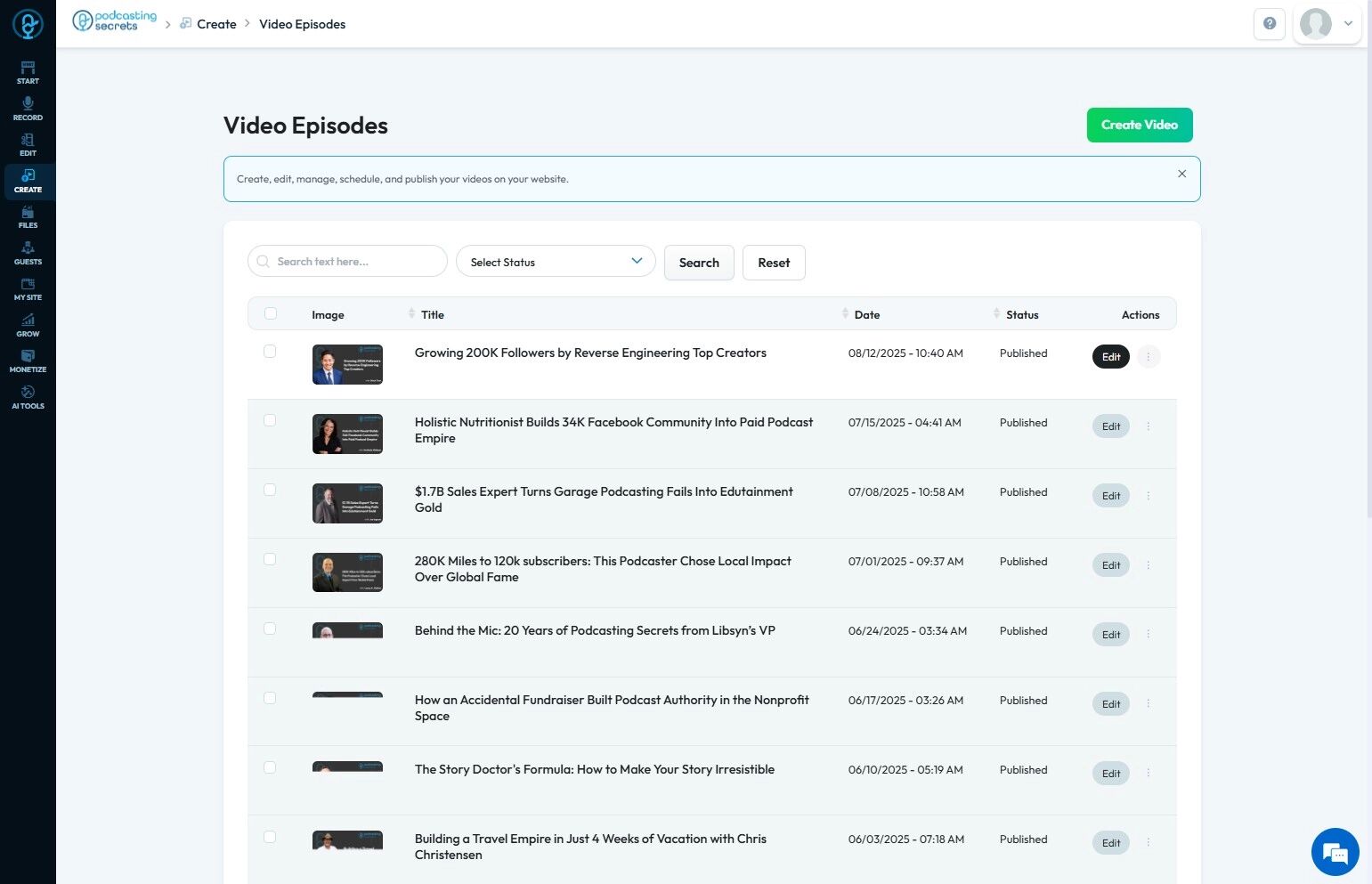The width and height of the screenshot is (1372, 884).
Task: Open AI Tools from the sidebar
Action: [x=28, y=397]
